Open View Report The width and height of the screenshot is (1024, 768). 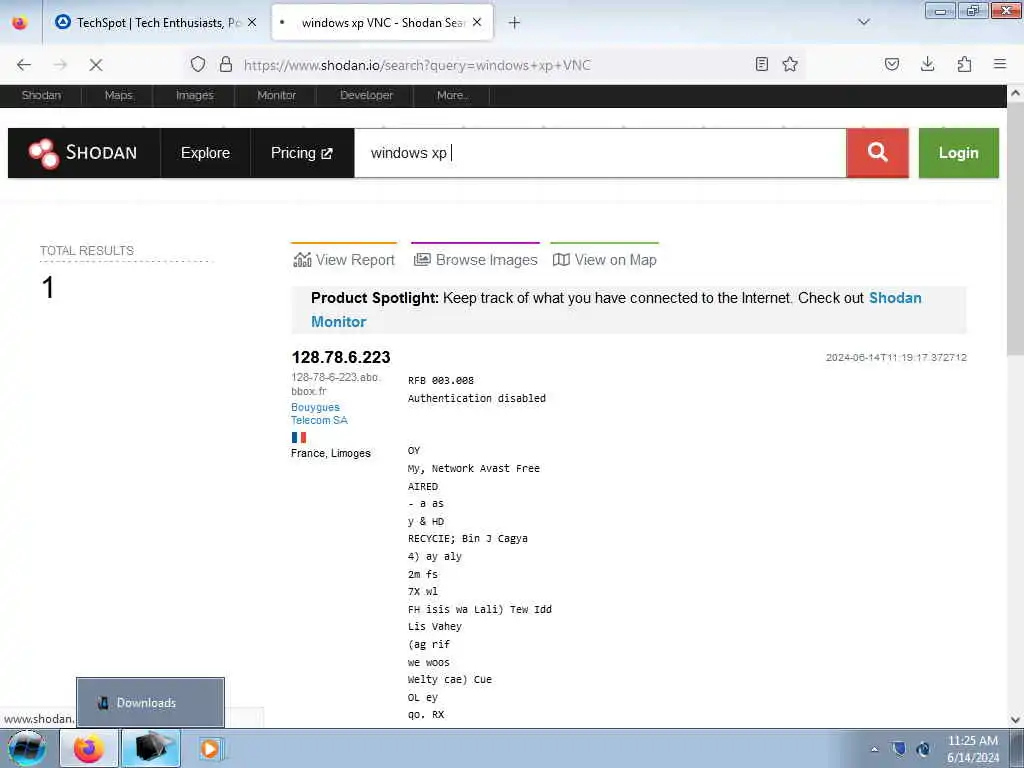click(x=344, y=259)
